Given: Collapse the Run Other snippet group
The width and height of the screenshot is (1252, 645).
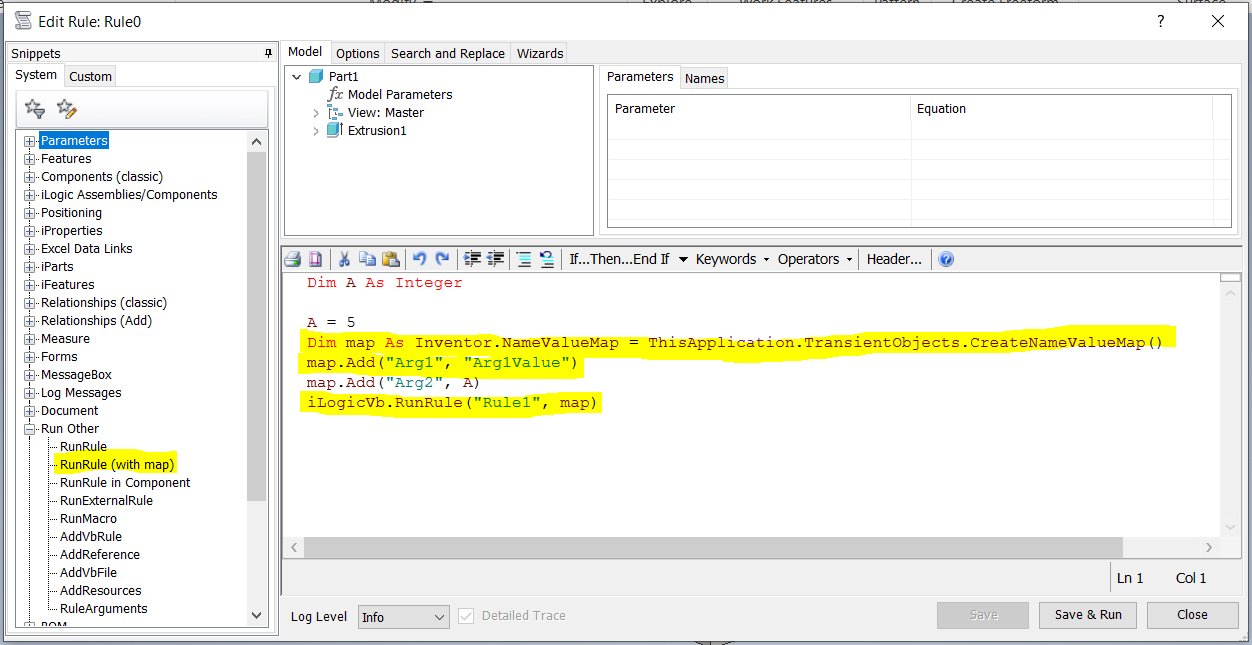Looking at the screenshot, I should pyautogui.click(x=29, y=428).
